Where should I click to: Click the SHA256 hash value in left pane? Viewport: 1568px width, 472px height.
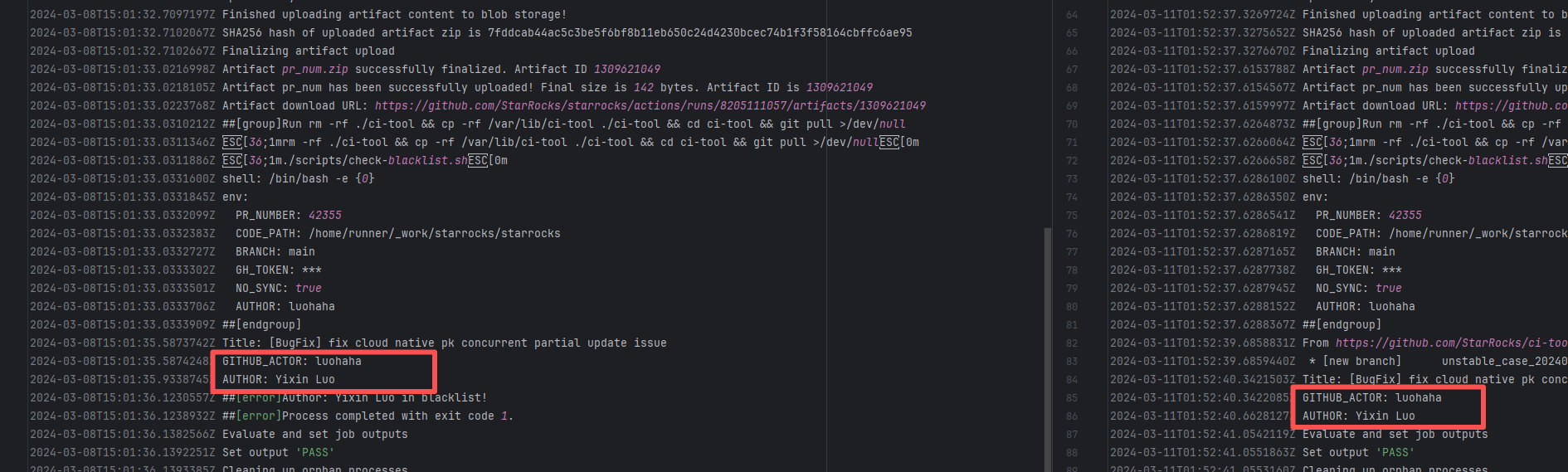699,33
